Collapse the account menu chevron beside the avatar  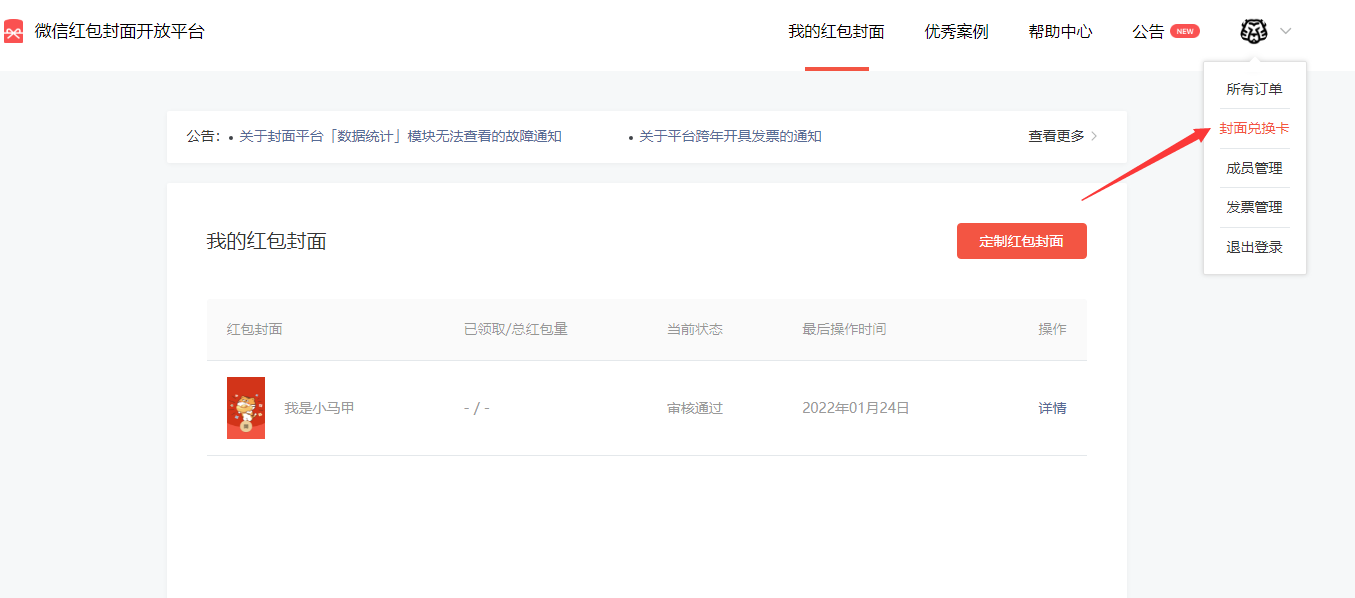click(x=1286, y=31)
